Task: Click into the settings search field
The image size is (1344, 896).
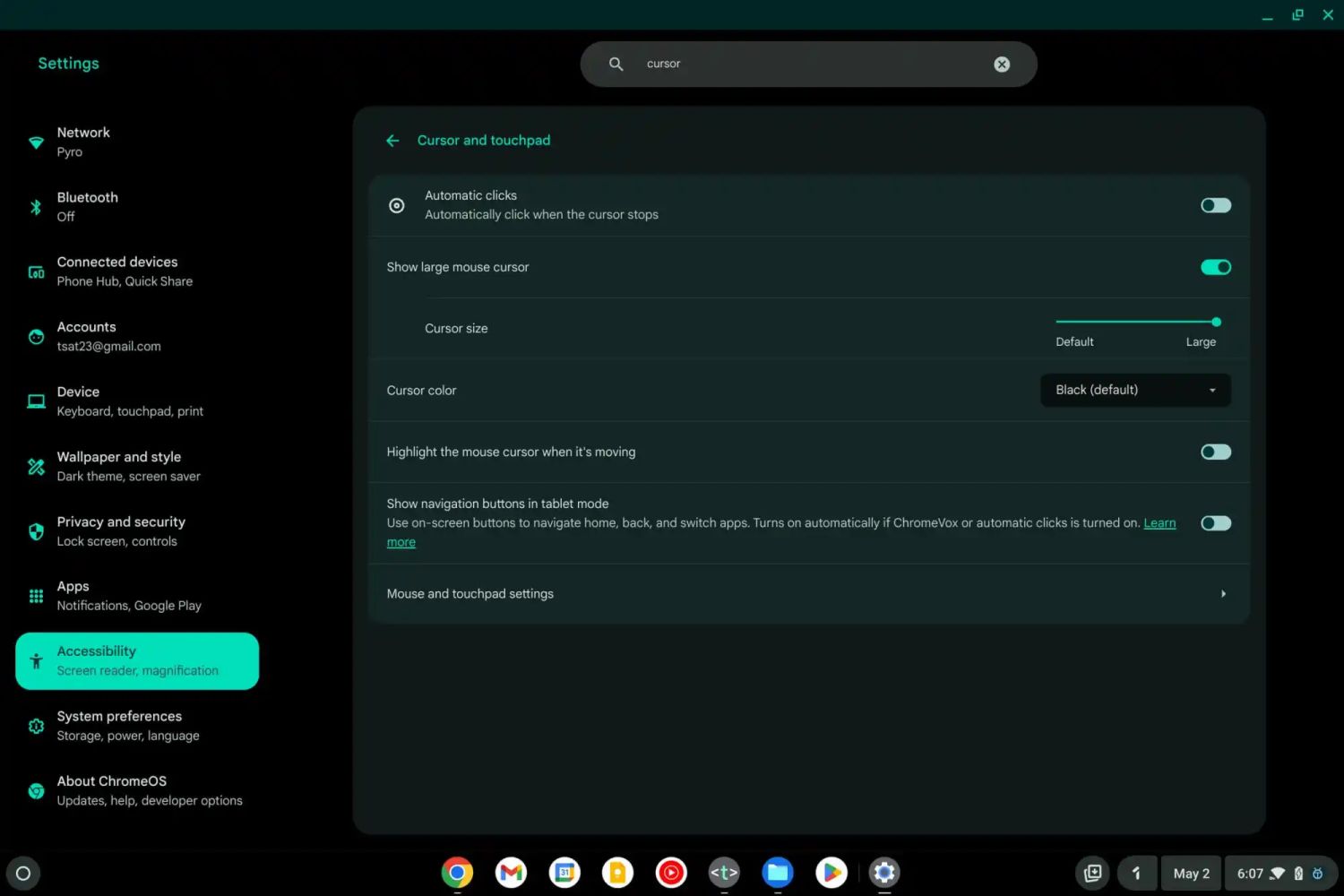Action: coord(806,65)
